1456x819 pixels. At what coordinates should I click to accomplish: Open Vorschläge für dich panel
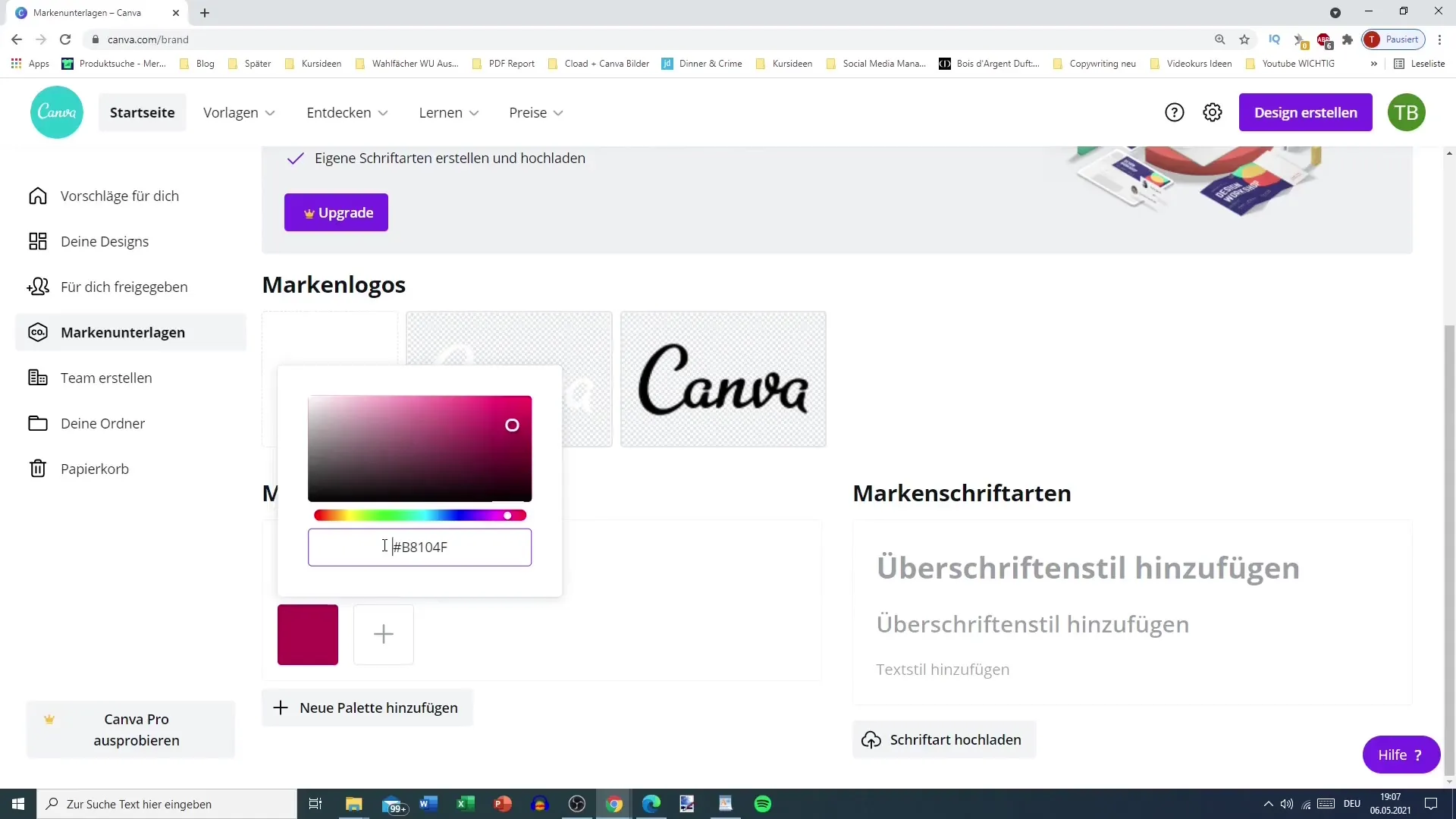click(120, 196)
